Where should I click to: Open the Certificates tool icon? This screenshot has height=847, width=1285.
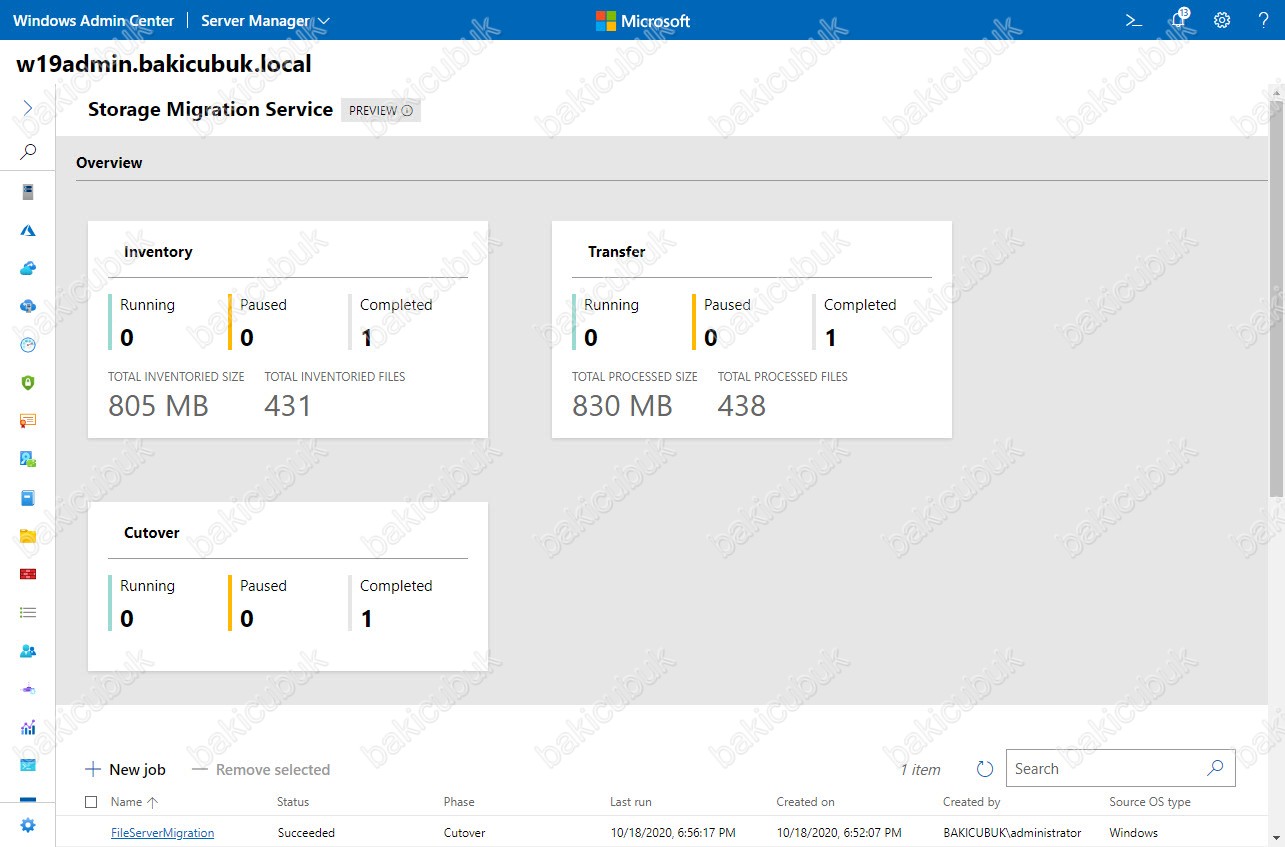[28, 421]
